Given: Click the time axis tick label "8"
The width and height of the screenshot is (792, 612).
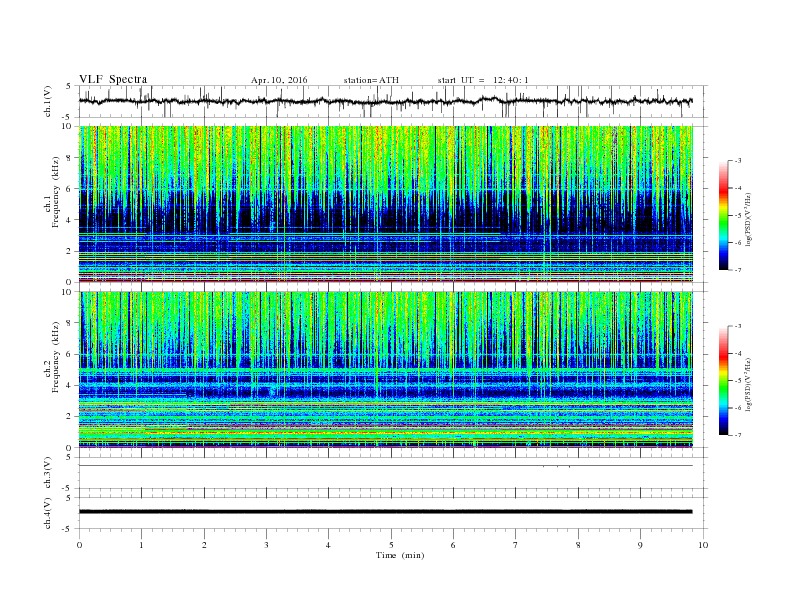Looking at the screenshot, I should (x=578, y=545).
